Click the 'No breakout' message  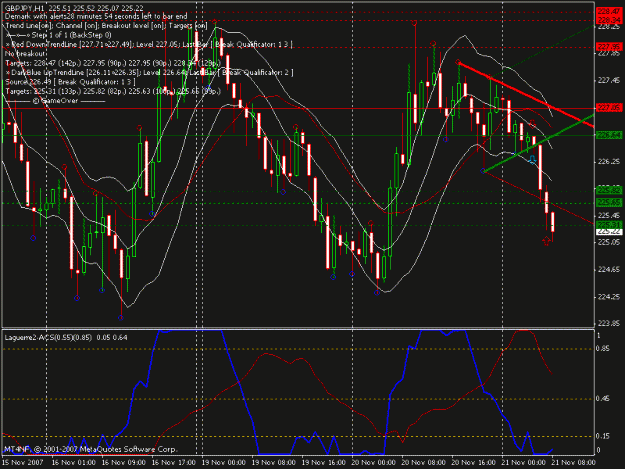(25, 53)
